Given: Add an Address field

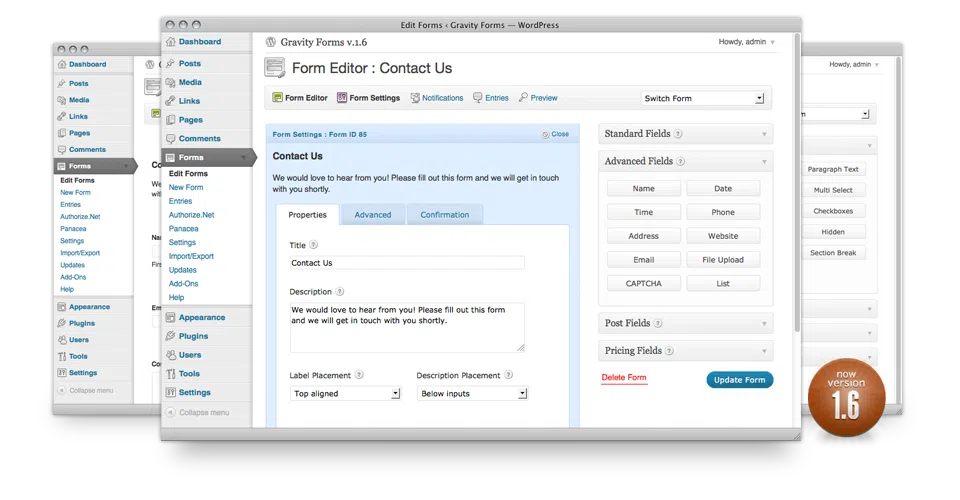Looking at the screenshot, I should [x=643, y=236].
